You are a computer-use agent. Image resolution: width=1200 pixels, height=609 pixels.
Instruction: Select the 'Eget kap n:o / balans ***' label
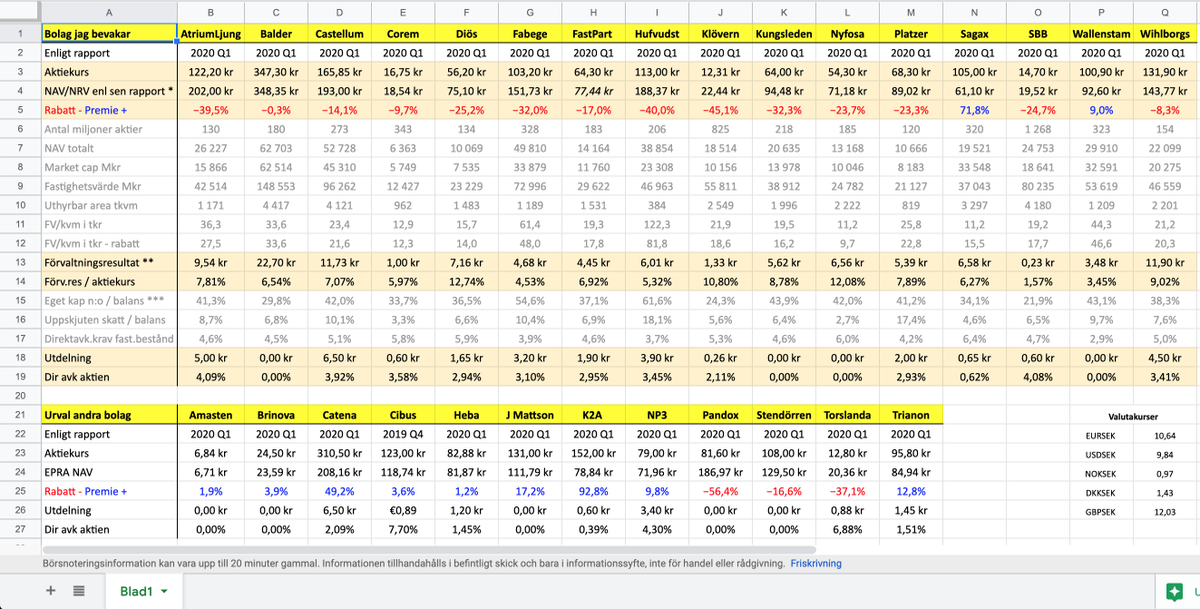109,299
